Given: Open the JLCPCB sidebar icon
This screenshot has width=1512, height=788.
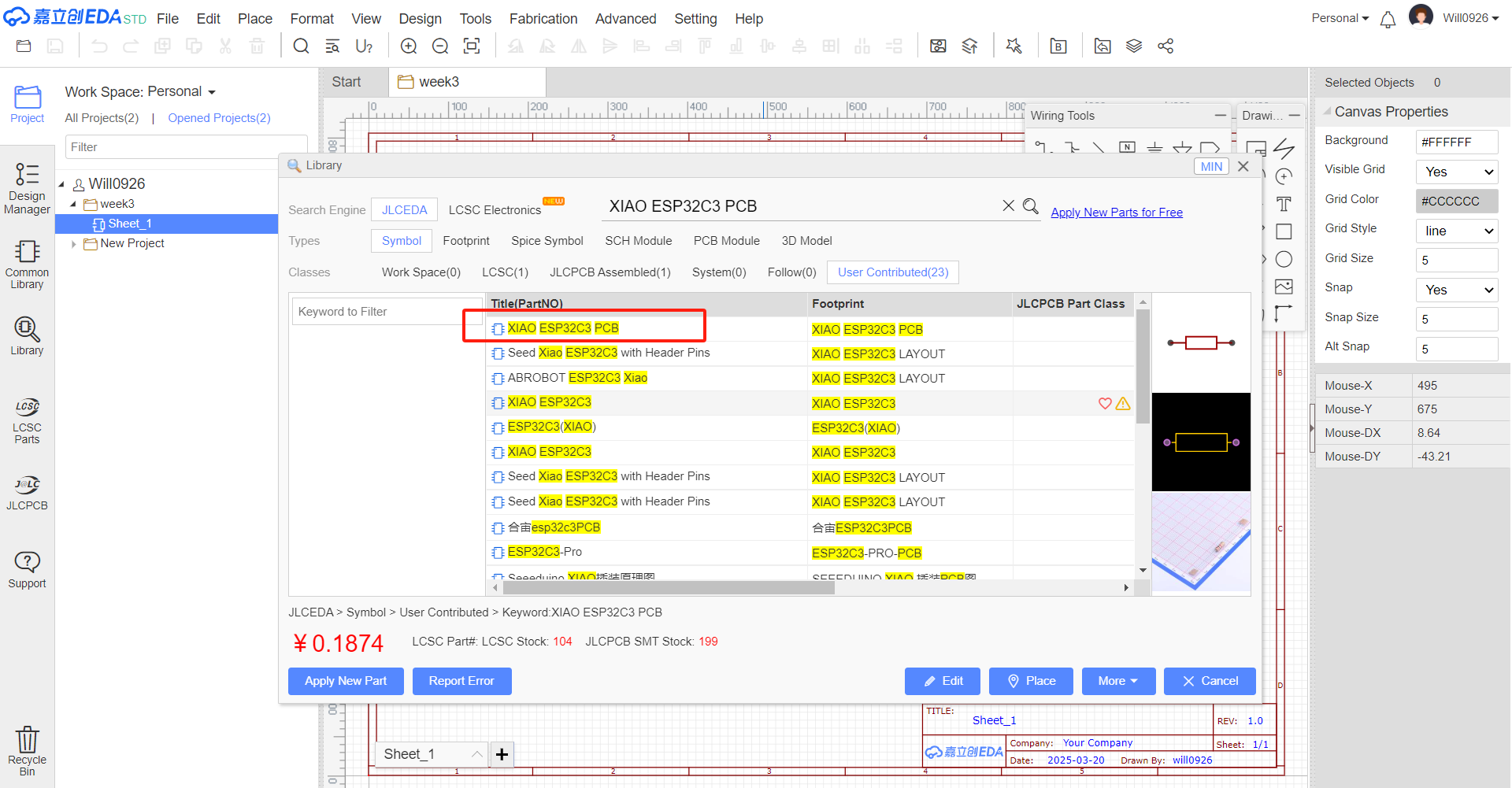Looking at the screenshot, I should (27, 493).
